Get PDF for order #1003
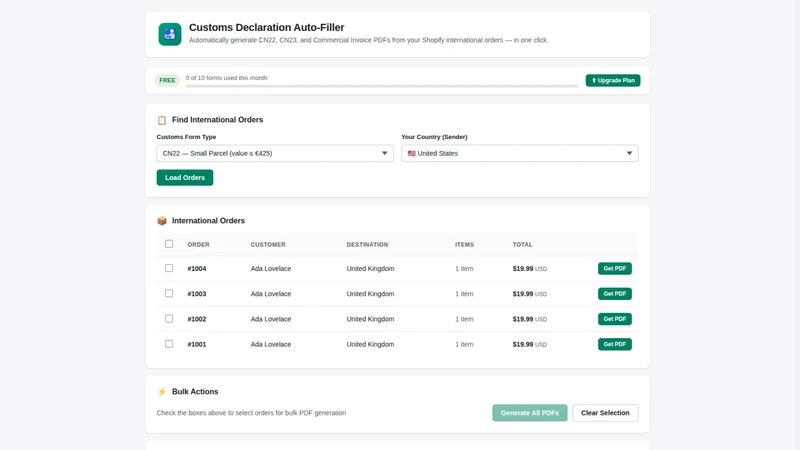Image resolution: width=800 pixels, height=450 pixels. (x=614, y=294)
